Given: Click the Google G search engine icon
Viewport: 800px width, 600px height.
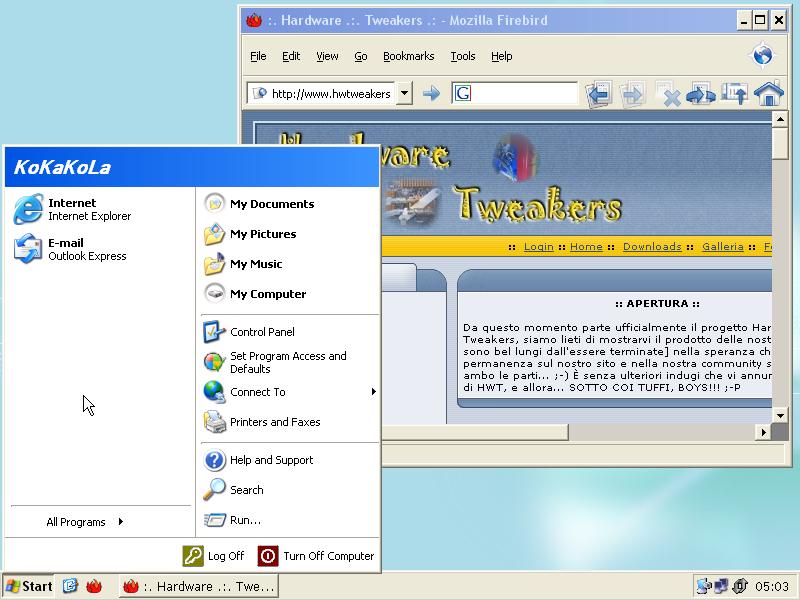Looking at the screenshot, I should (463, 93).
